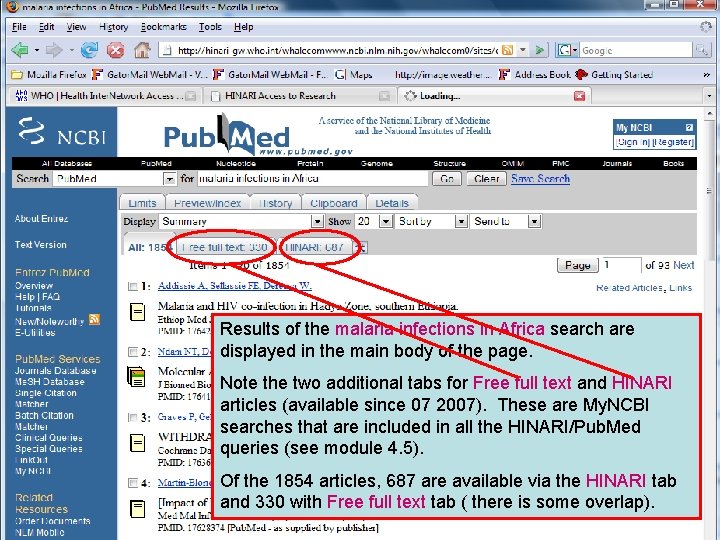Image resolution: width=720 pixels, height=540 pixels.
Task: Open the Show count dropdown
Action: (386, 222)
